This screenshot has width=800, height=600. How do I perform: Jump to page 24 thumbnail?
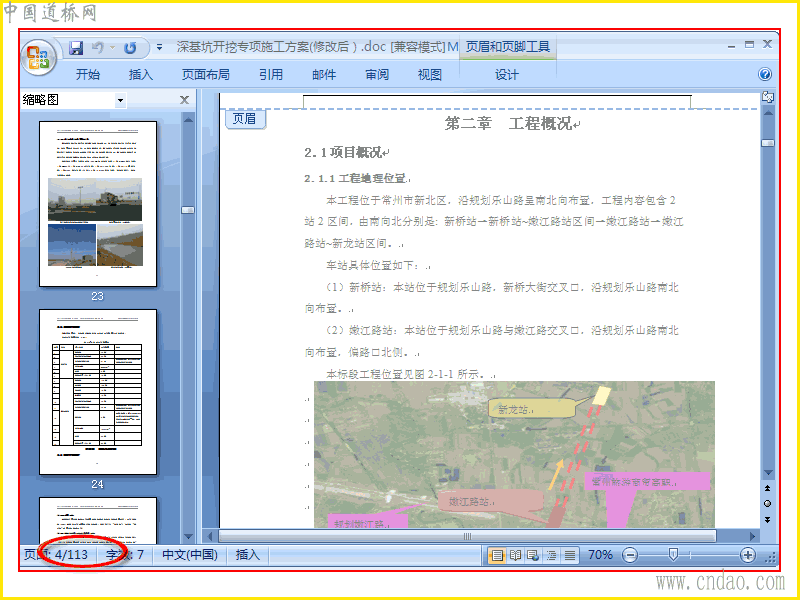pyautogui.click(x=98, y=392)
